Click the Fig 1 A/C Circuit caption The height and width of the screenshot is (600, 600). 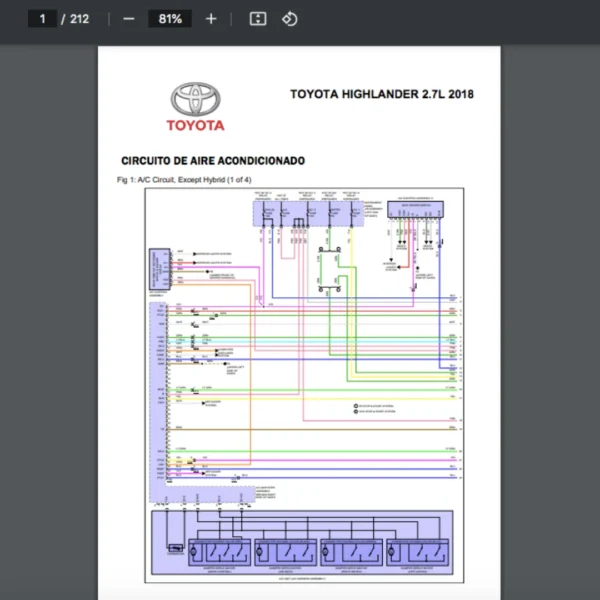pos(184,179)
